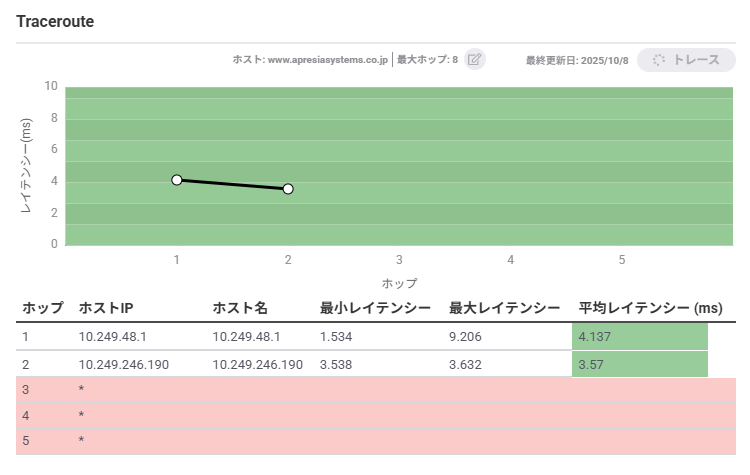The height and width of the screenshot is (475, 750).
Task: Click the トレース button
Action: (686, 60)
